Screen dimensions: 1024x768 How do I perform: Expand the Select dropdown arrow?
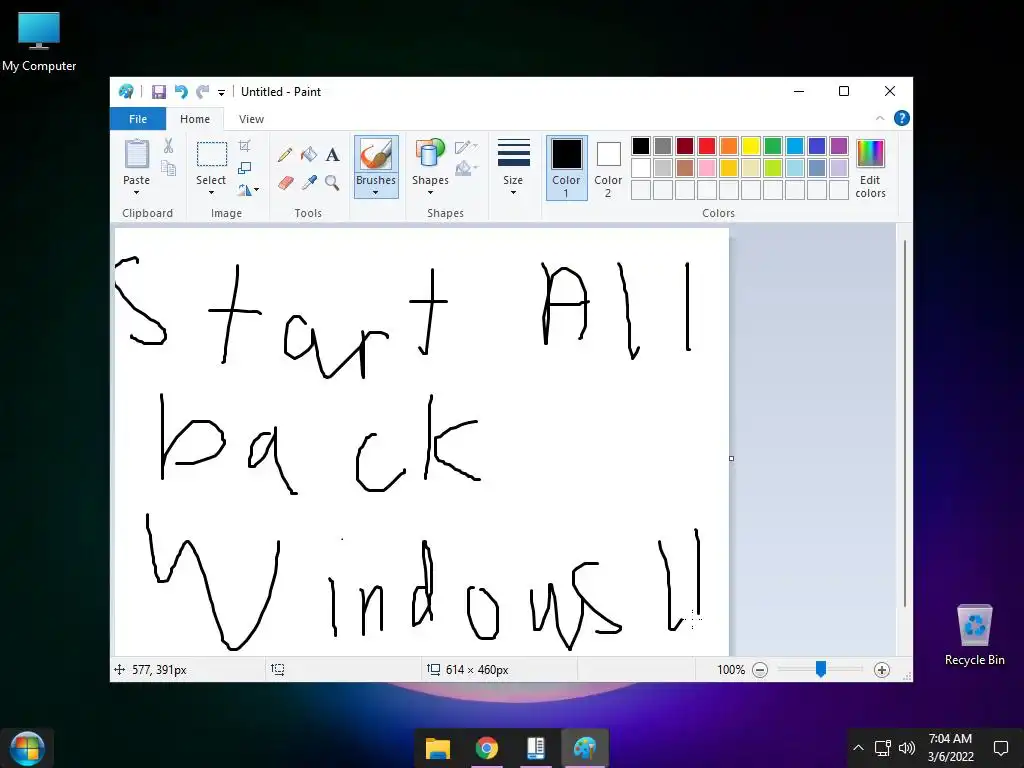[x=211, y=193]
